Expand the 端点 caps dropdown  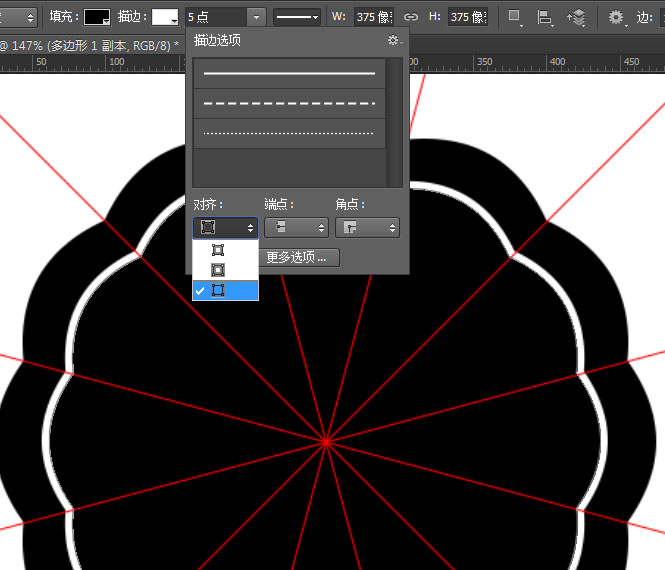pyautogui.click(x=296, y=228)
